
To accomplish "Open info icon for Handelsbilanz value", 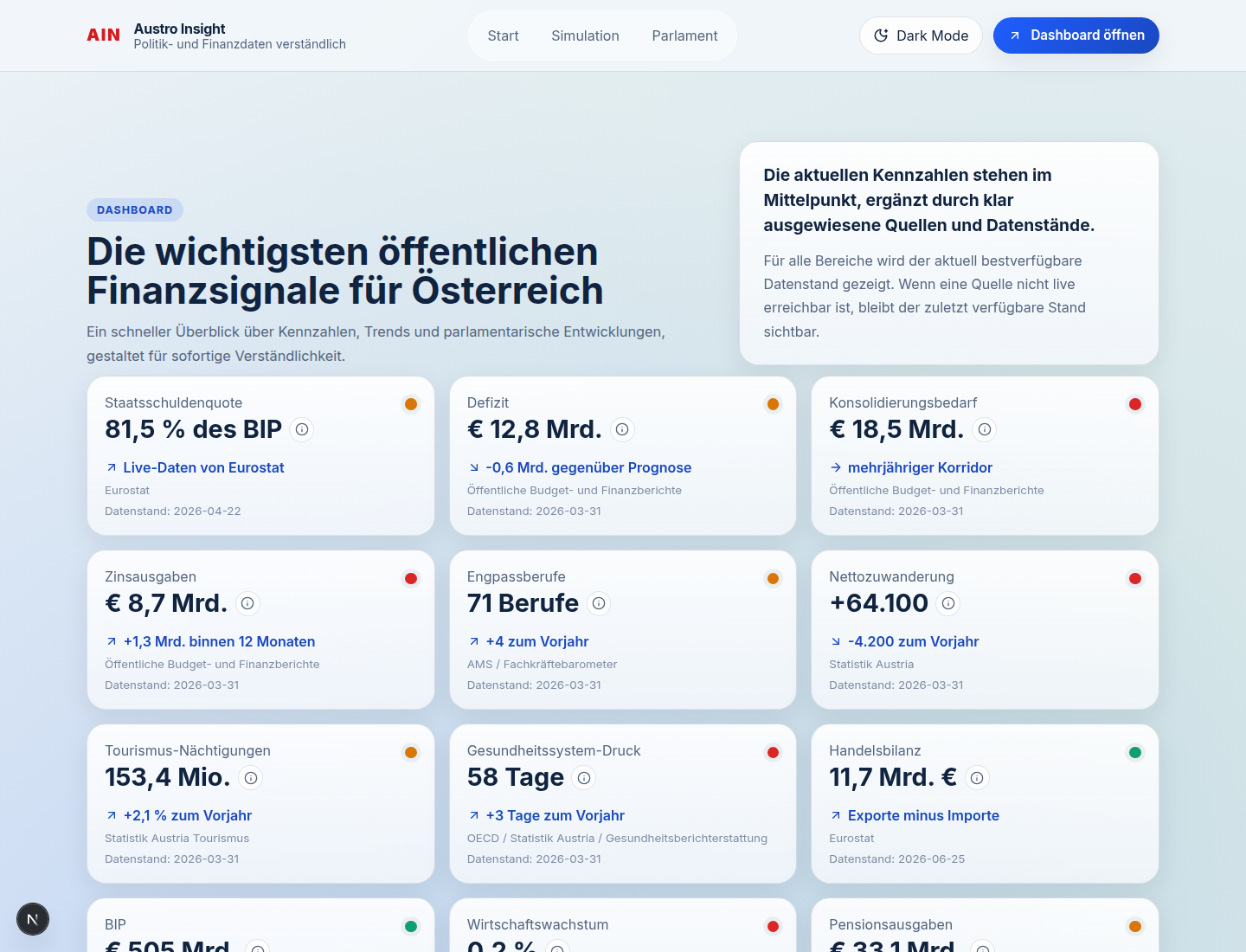I will [977, 778].
